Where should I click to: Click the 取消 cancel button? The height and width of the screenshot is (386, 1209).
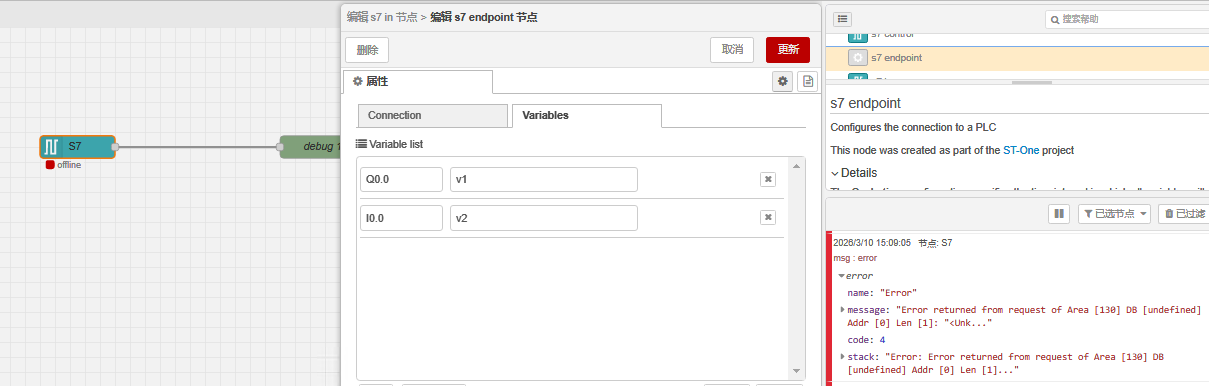(x=732, y=50)
